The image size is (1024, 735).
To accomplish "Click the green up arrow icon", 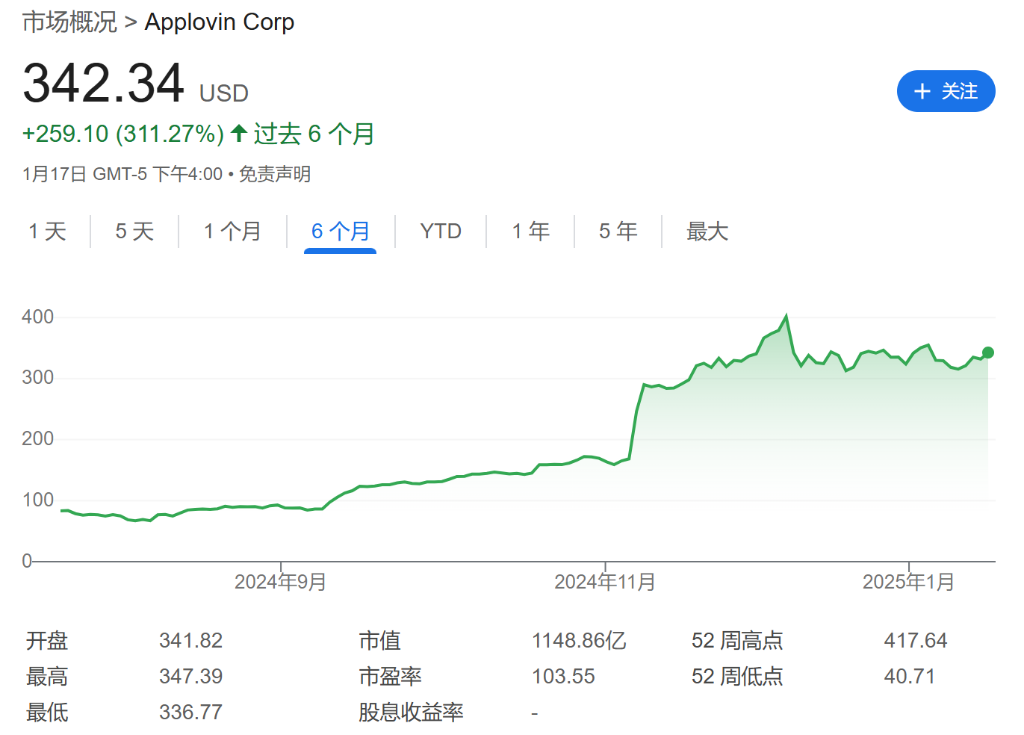I will point(239,133).
